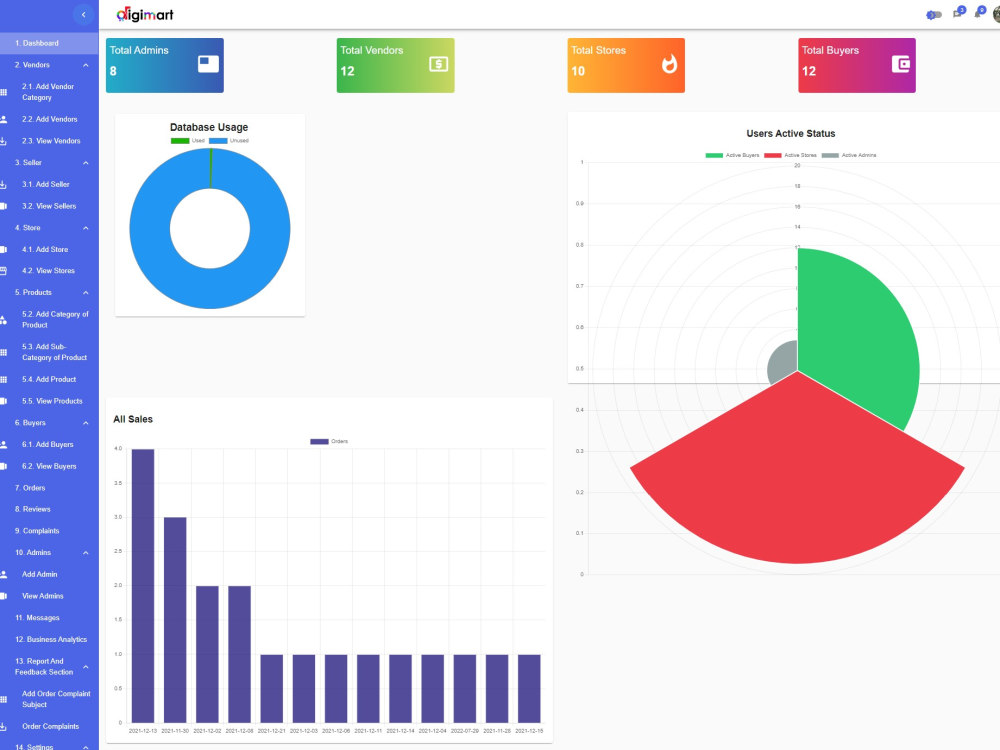Click the shapes icon beside 5.2 Add Category

(4, 320)
